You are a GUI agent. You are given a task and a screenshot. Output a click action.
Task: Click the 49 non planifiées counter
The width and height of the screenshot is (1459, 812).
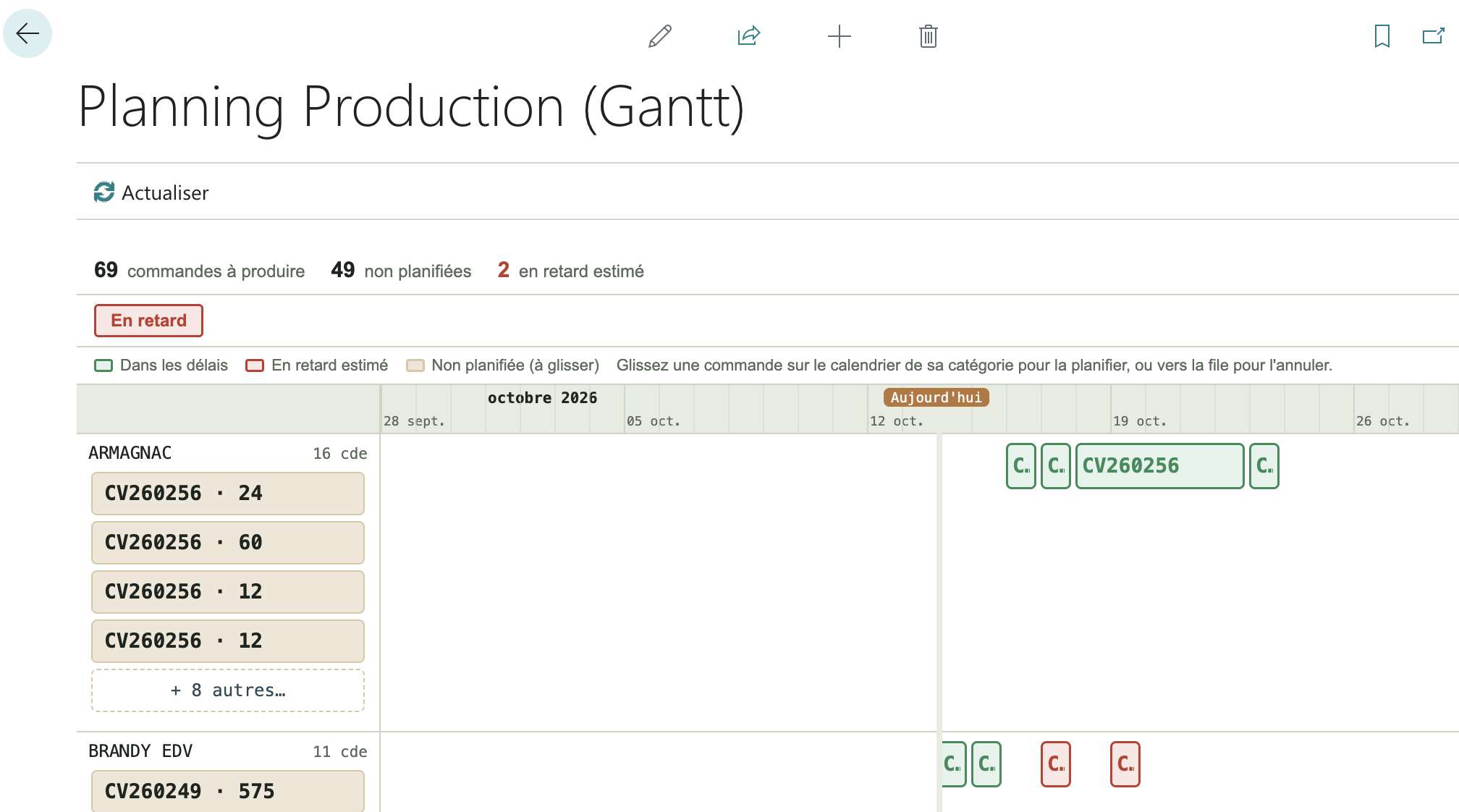pyautogui.click(x=401, y=271)
